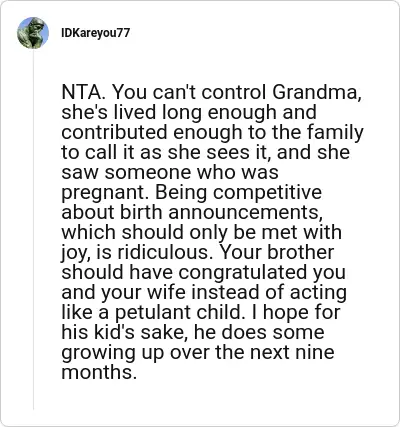Click the word pregnant in the comment
The height and width of the screenshot is (427, 400).
[x=105, y=193]
